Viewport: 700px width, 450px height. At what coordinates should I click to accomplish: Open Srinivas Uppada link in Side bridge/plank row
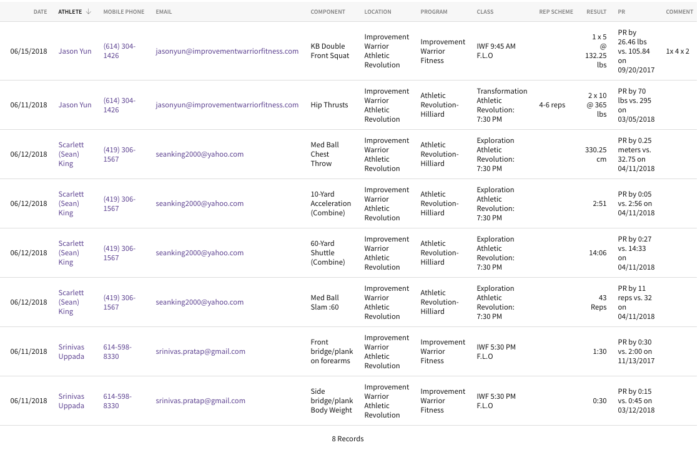tap(71, 401)
